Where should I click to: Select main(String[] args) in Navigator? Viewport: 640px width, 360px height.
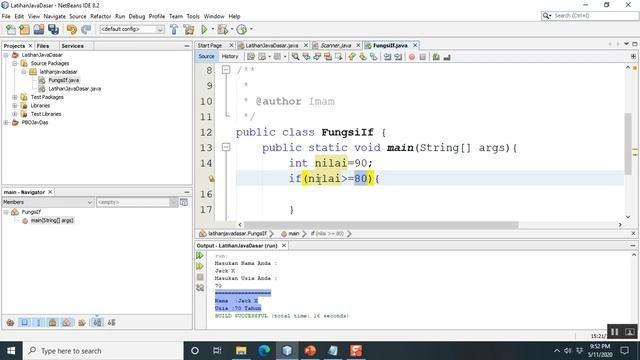pyautogui.click(x=52, y=220)
